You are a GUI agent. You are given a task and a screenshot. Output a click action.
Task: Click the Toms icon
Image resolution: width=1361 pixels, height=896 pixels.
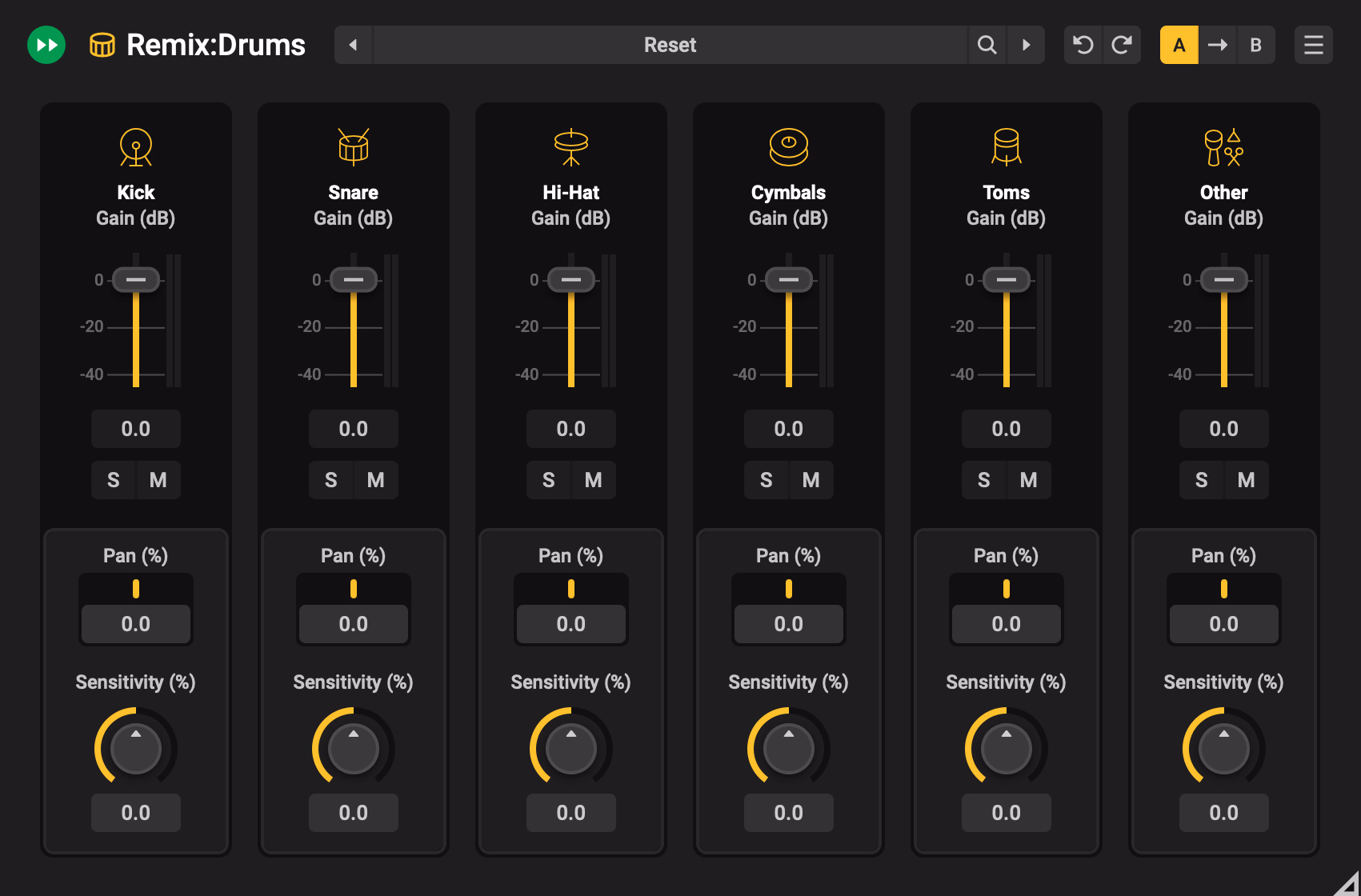pos(1007,147)
